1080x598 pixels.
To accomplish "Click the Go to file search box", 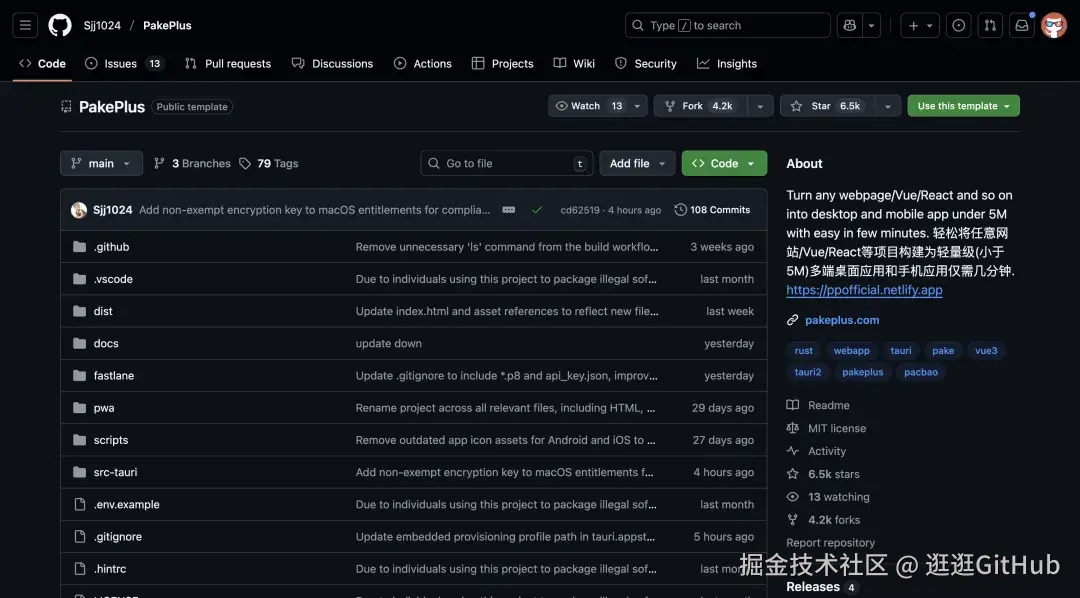I will coord(506,163).
